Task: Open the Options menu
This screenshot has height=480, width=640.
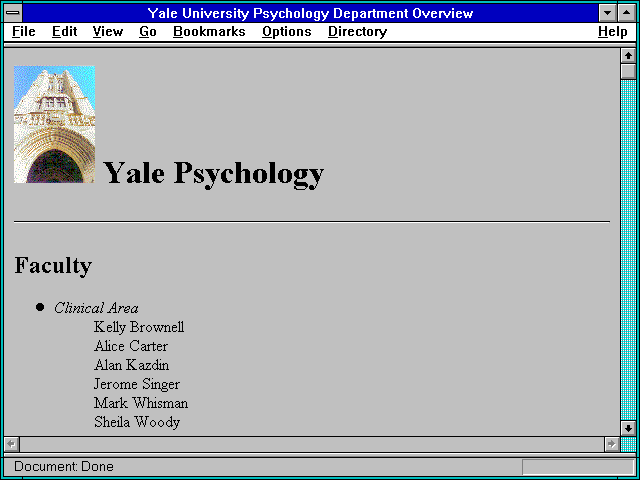Action: click(287, 32)
